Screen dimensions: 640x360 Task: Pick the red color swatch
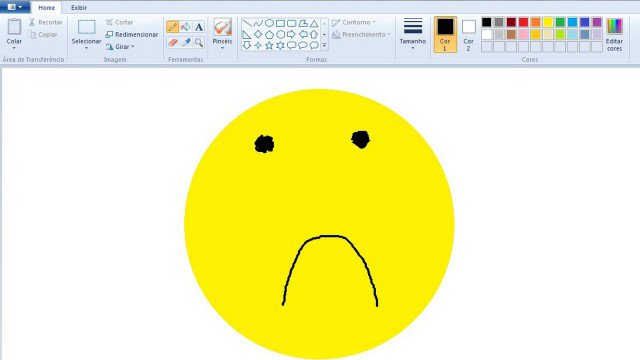(x=523, y=22)
